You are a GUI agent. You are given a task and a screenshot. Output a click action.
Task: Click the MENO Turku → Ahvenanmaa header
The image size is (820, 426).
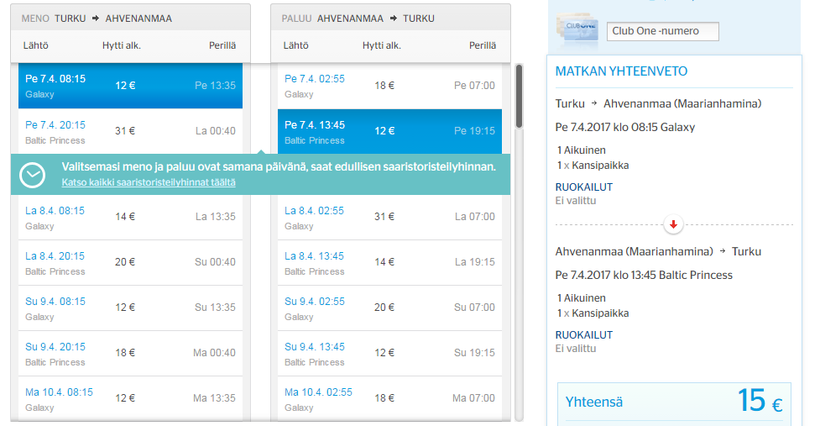pyautogui.click(x=130, y=18)
